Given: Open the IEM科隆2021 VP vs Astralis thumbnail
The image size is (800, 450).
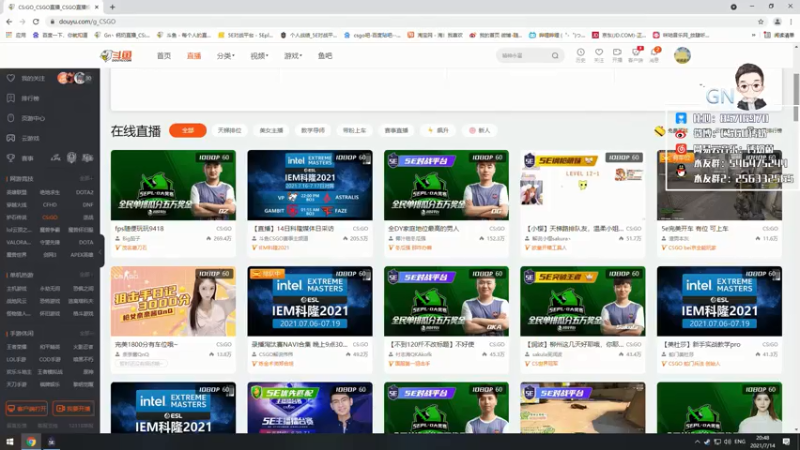Looking at the screenshot, I should [x=310, y=185].
